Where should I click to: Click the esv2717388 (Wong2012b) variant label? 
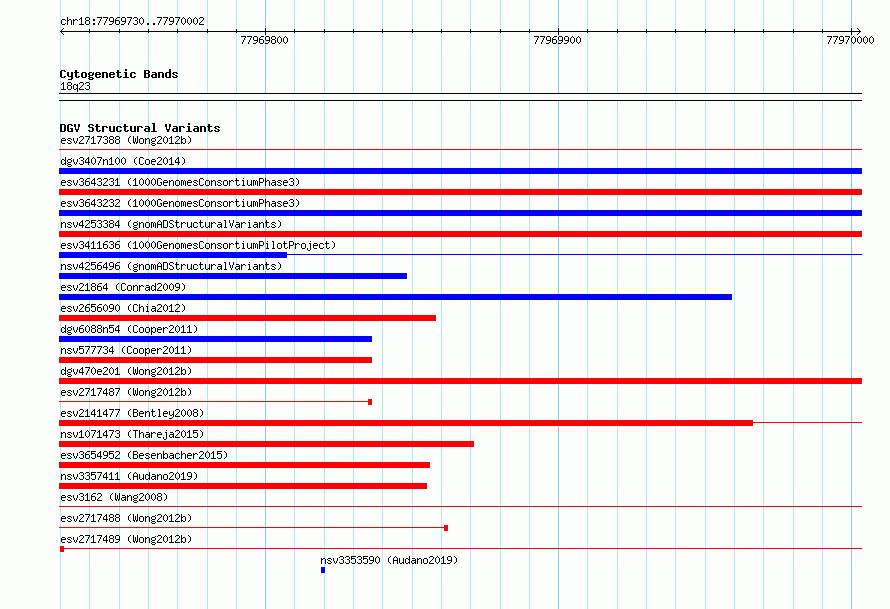pyautogui.click(x=126, y=140)
